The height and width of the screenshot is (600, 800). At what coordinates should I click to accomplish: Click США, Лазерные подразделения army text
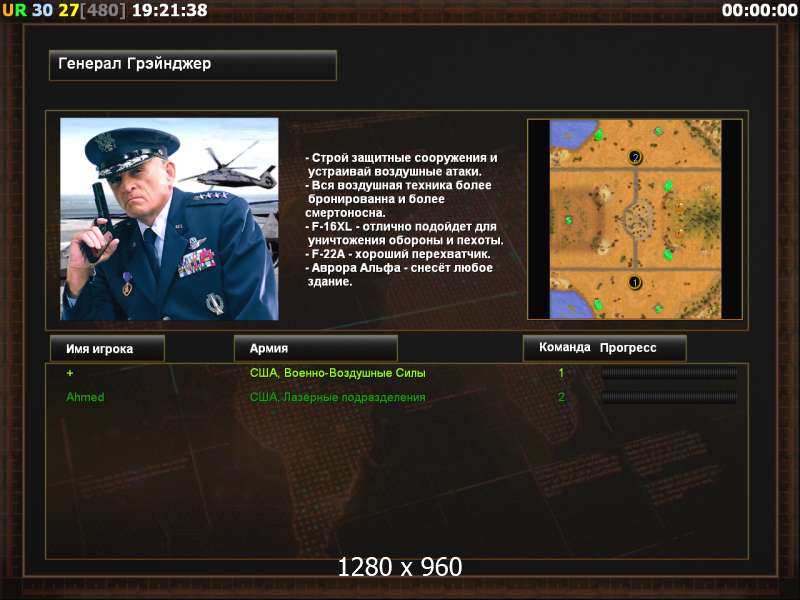[x=337, y=397]
